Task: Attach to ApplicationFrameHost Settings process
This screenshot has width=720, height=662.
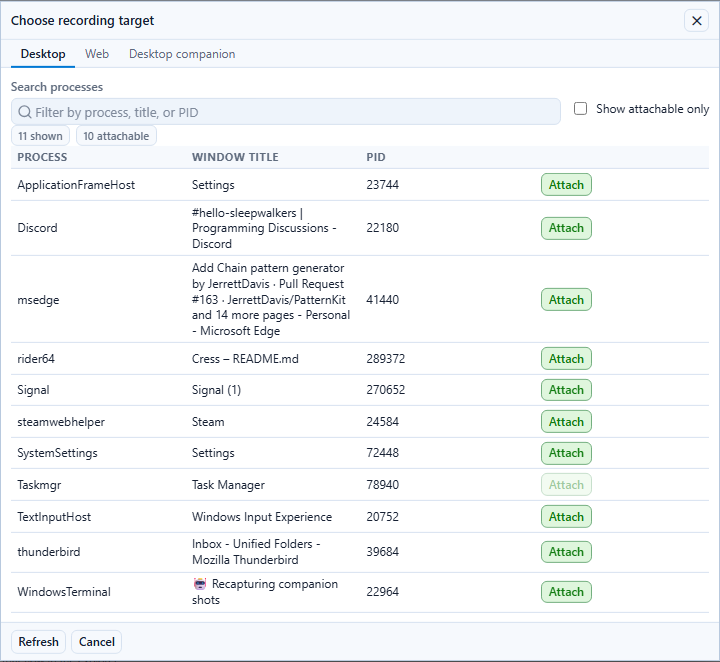Action: click(566, 185)
